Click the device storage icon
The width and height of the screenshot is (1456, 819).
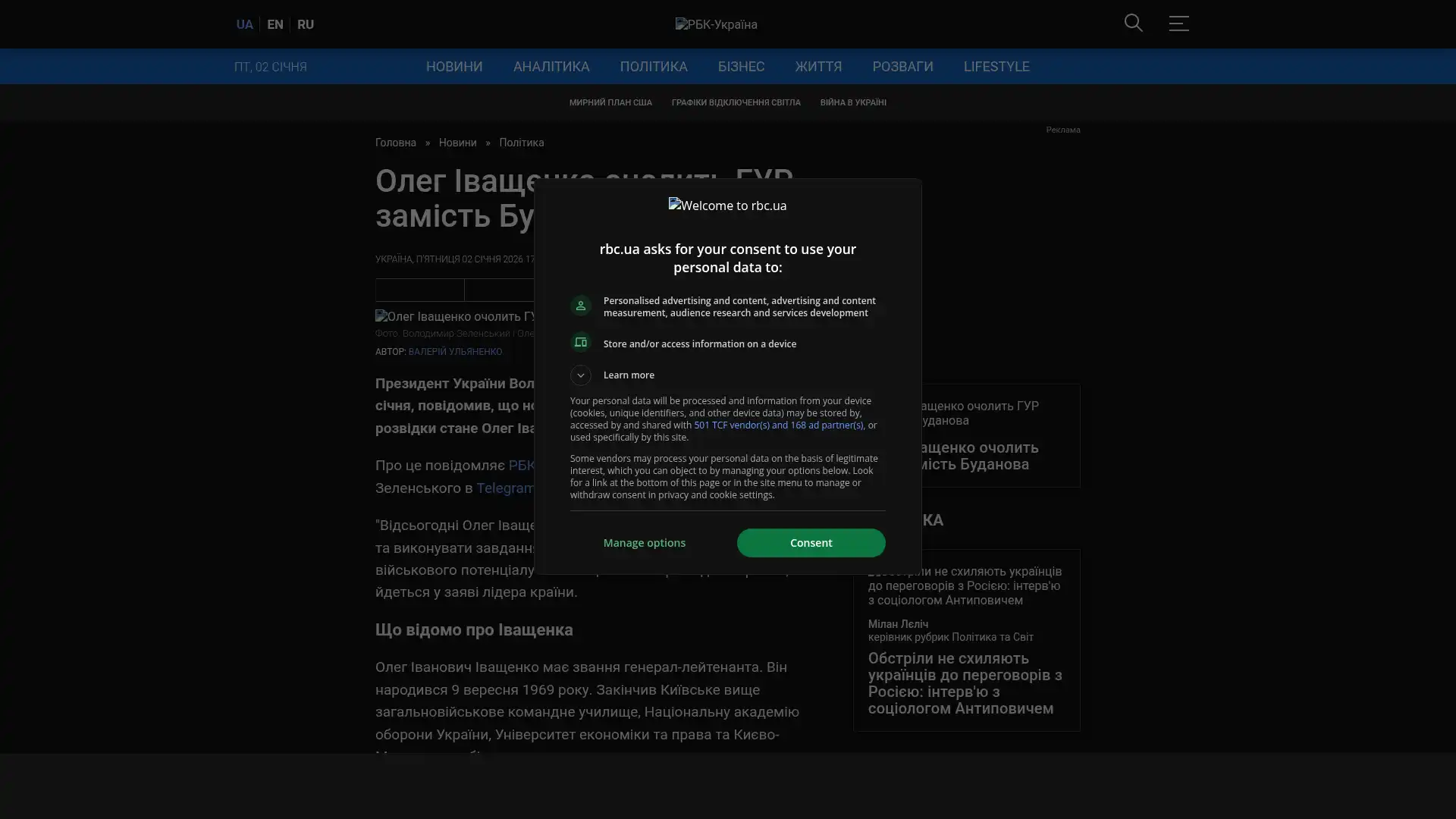coord(580,343)
